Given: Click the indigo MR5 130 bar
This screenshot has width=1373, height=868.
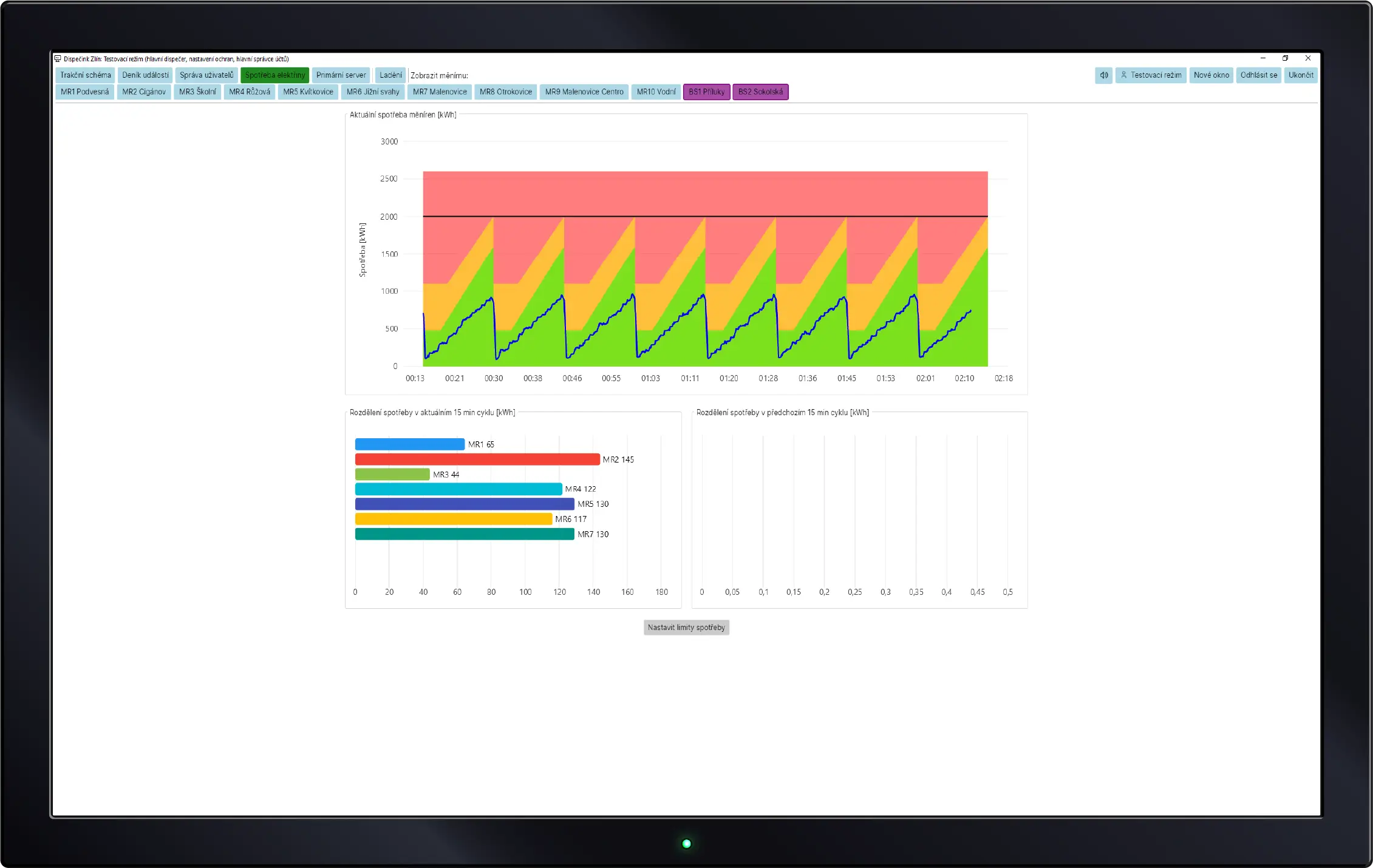Looking at the screenshot, I should 465,504.
